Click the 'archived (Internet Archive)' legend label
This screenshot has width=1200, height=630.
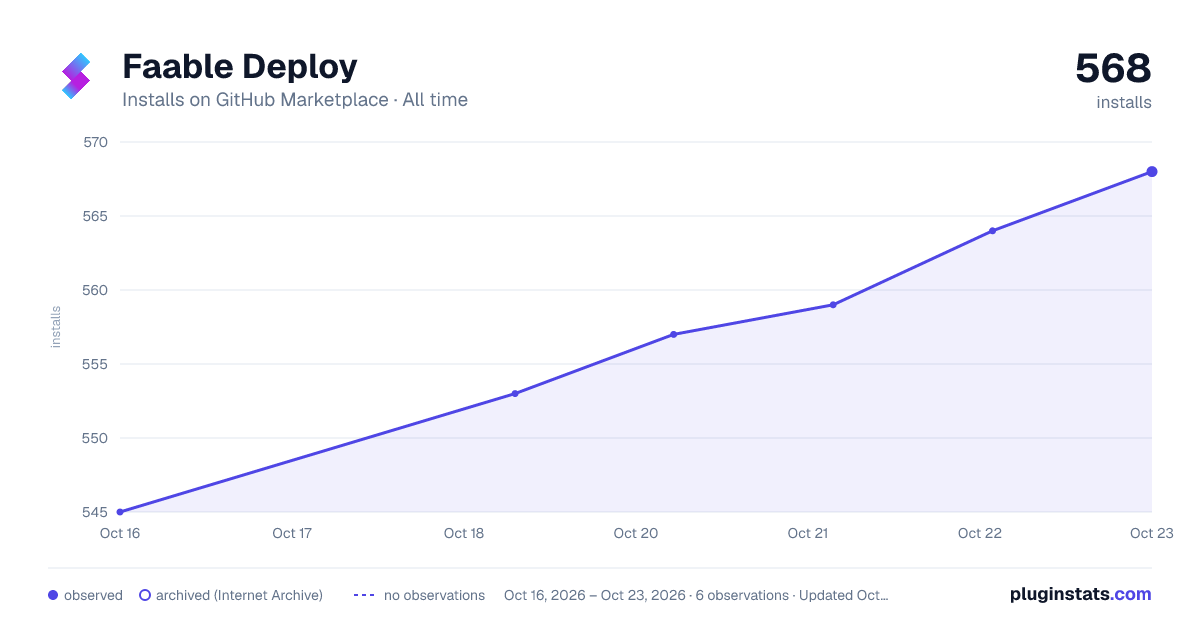pyautogui.click(x=239, y=595)
